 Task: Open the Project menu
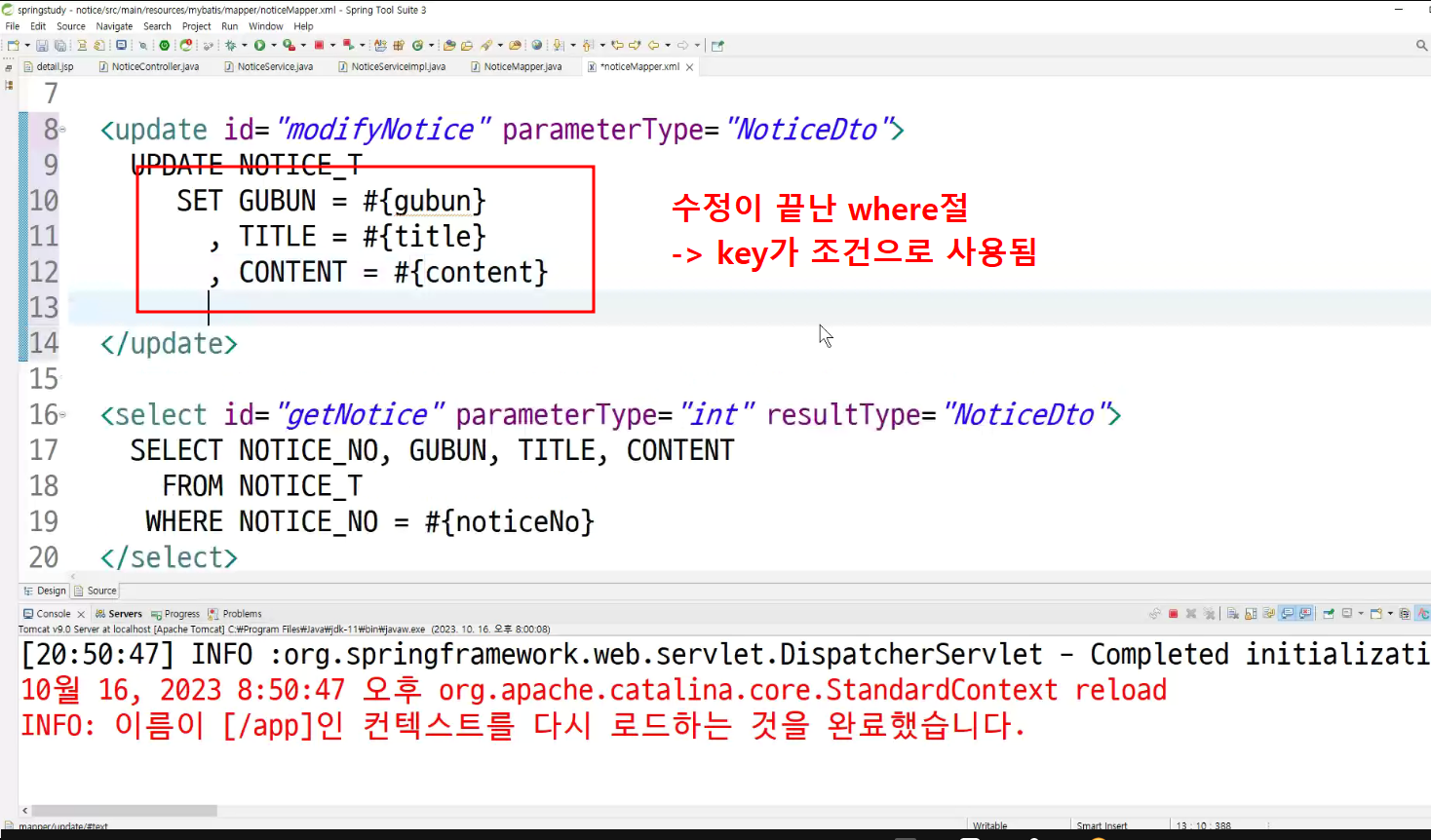197,26
